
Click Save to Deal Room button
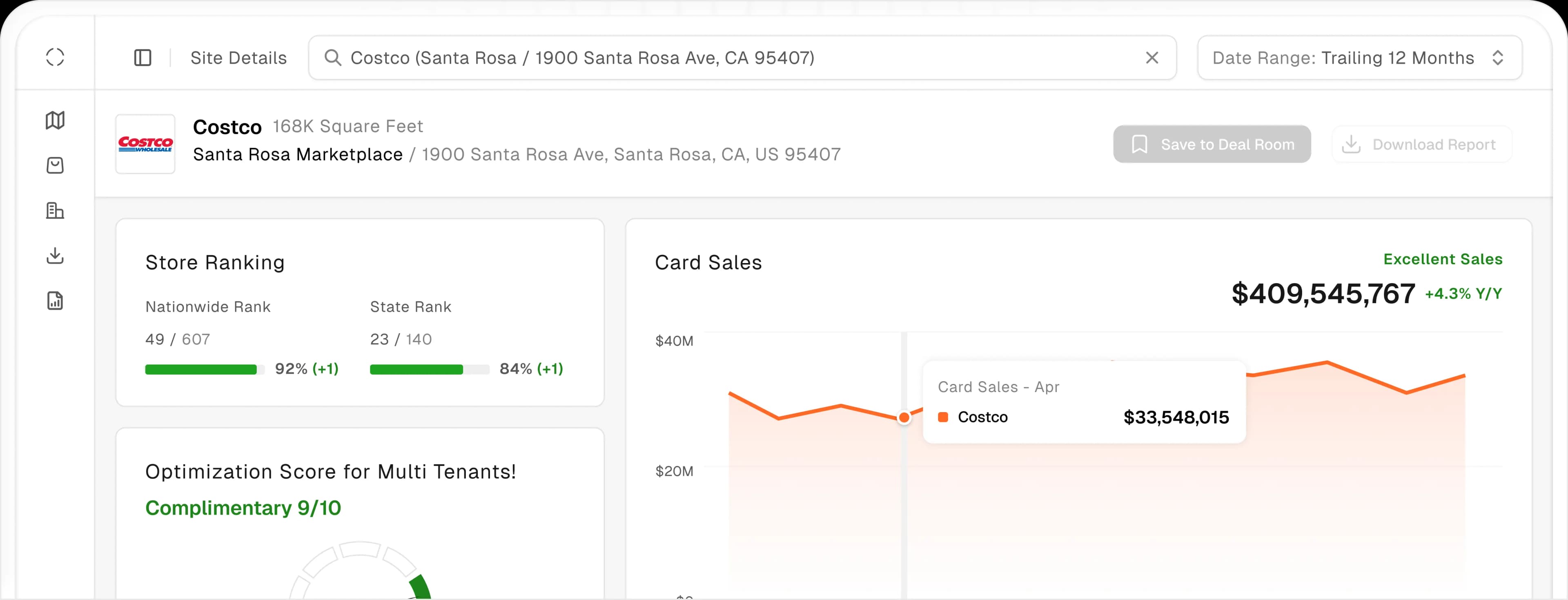pos(1211,144)
